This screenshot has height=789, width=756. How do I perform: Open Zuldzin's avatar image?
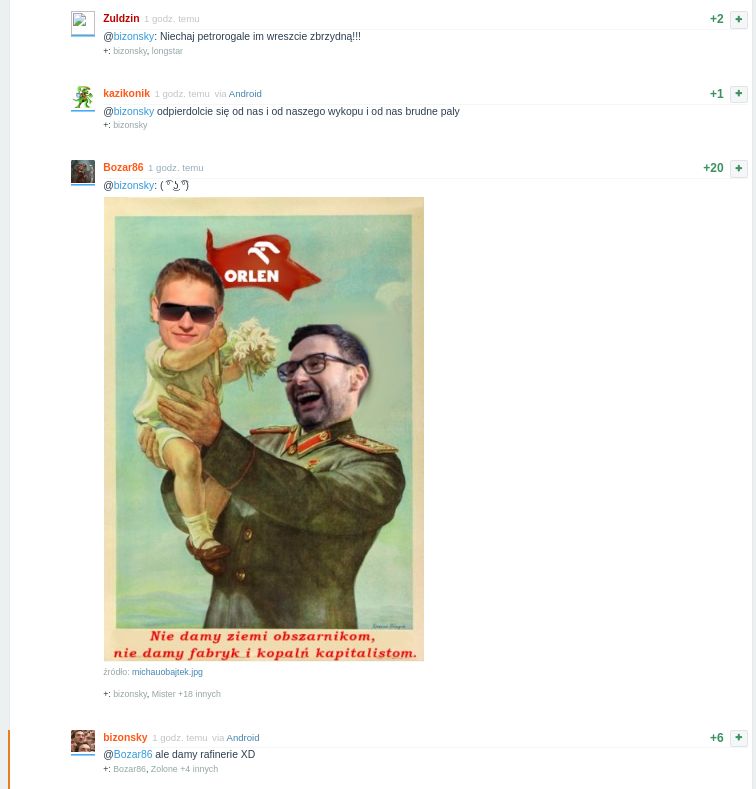coord(83,23)
